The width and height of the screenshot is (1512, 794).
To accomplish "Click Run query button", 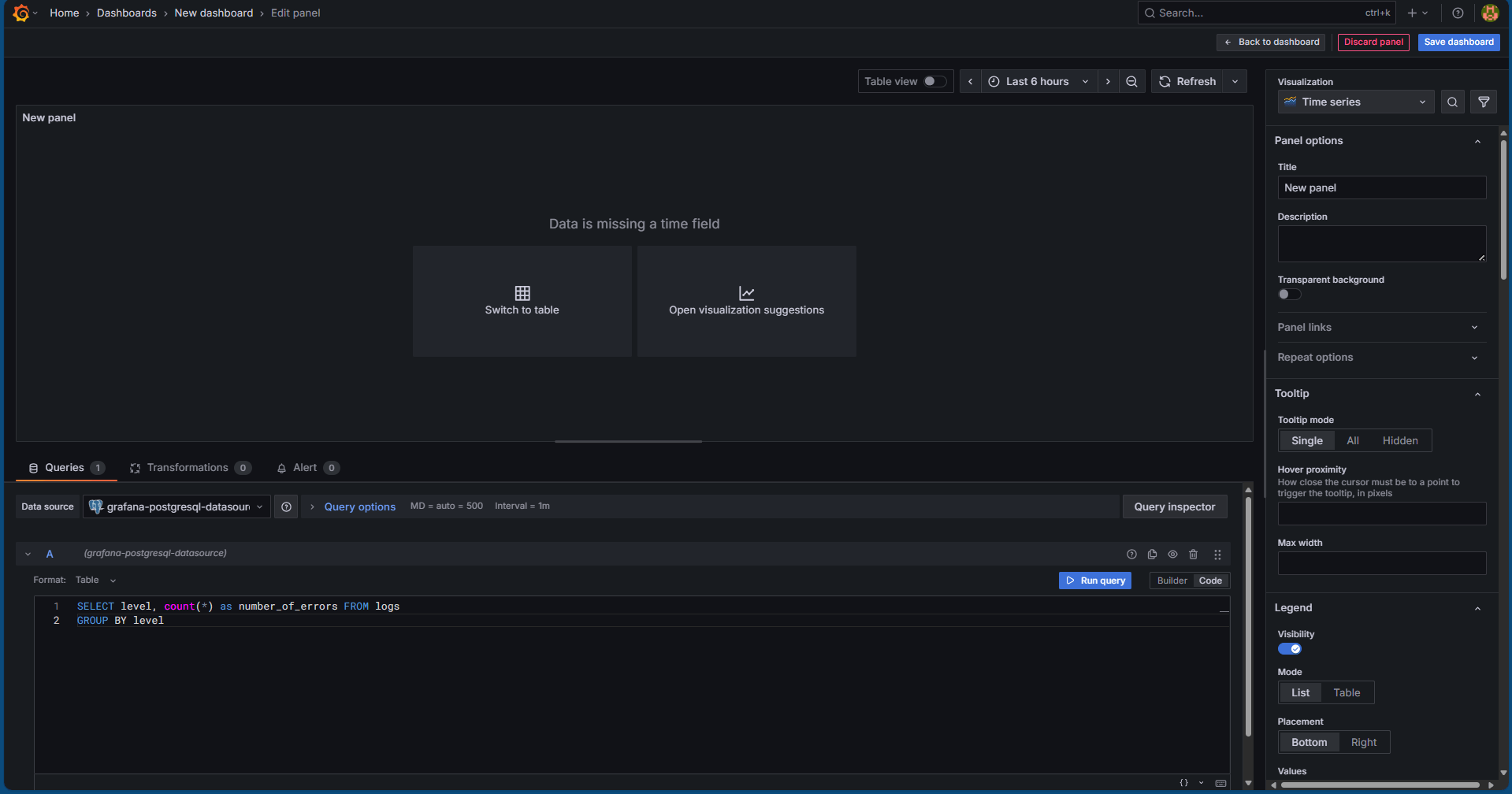I will tap(1094, 581).
